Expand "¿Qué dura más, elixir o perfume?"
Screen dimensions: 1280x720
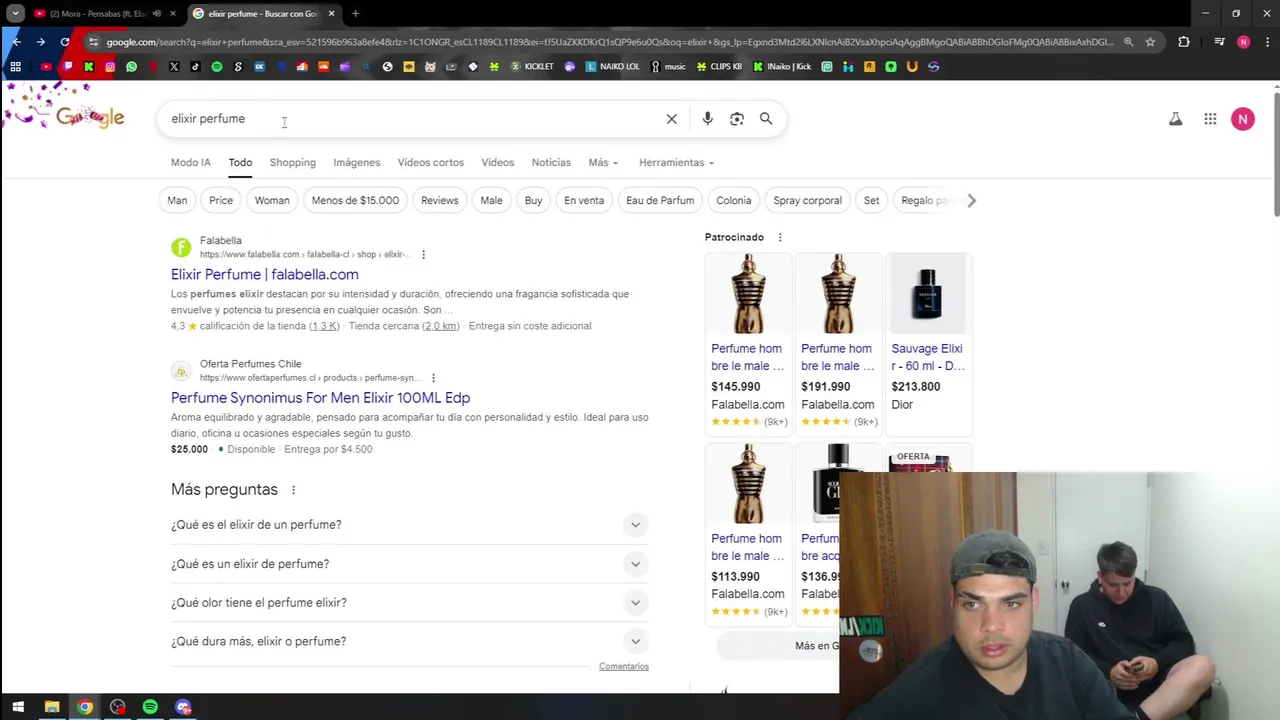[410, 641]
